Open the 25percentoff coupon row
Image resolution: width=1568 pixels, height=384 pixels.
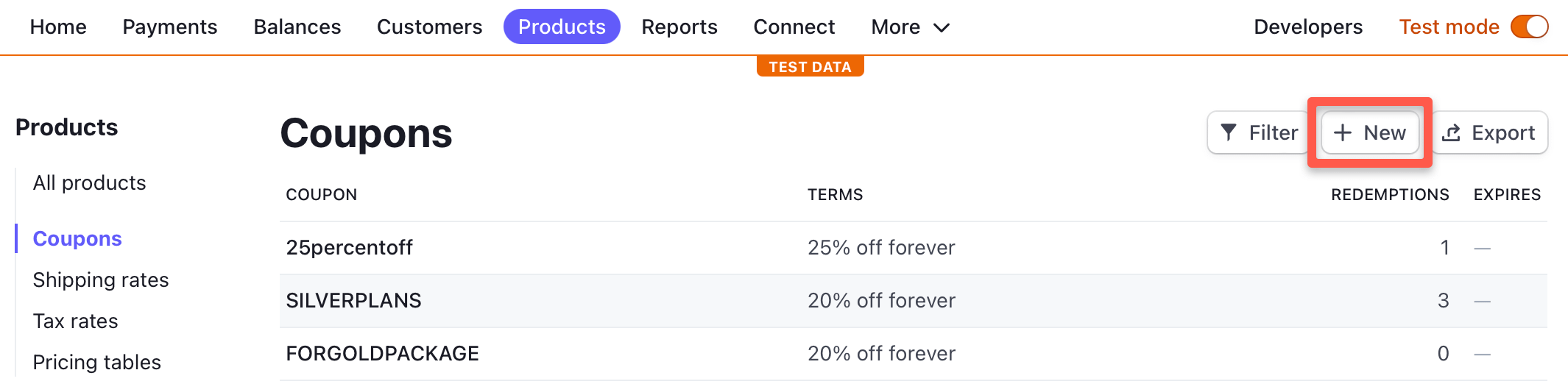click(350, 248)
